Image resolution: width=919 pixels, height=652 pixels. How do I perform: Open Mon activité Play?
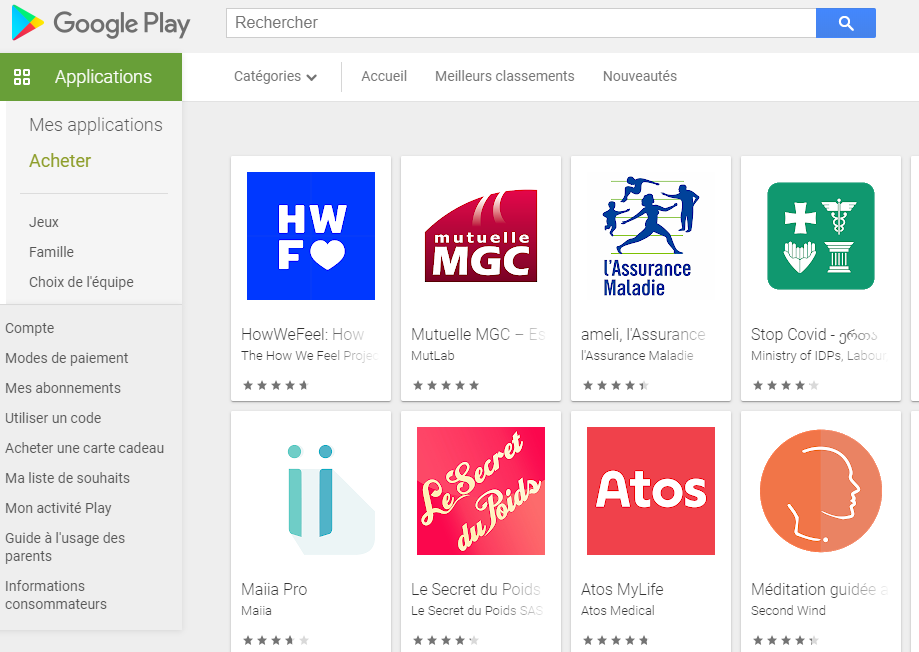point(58,508)
